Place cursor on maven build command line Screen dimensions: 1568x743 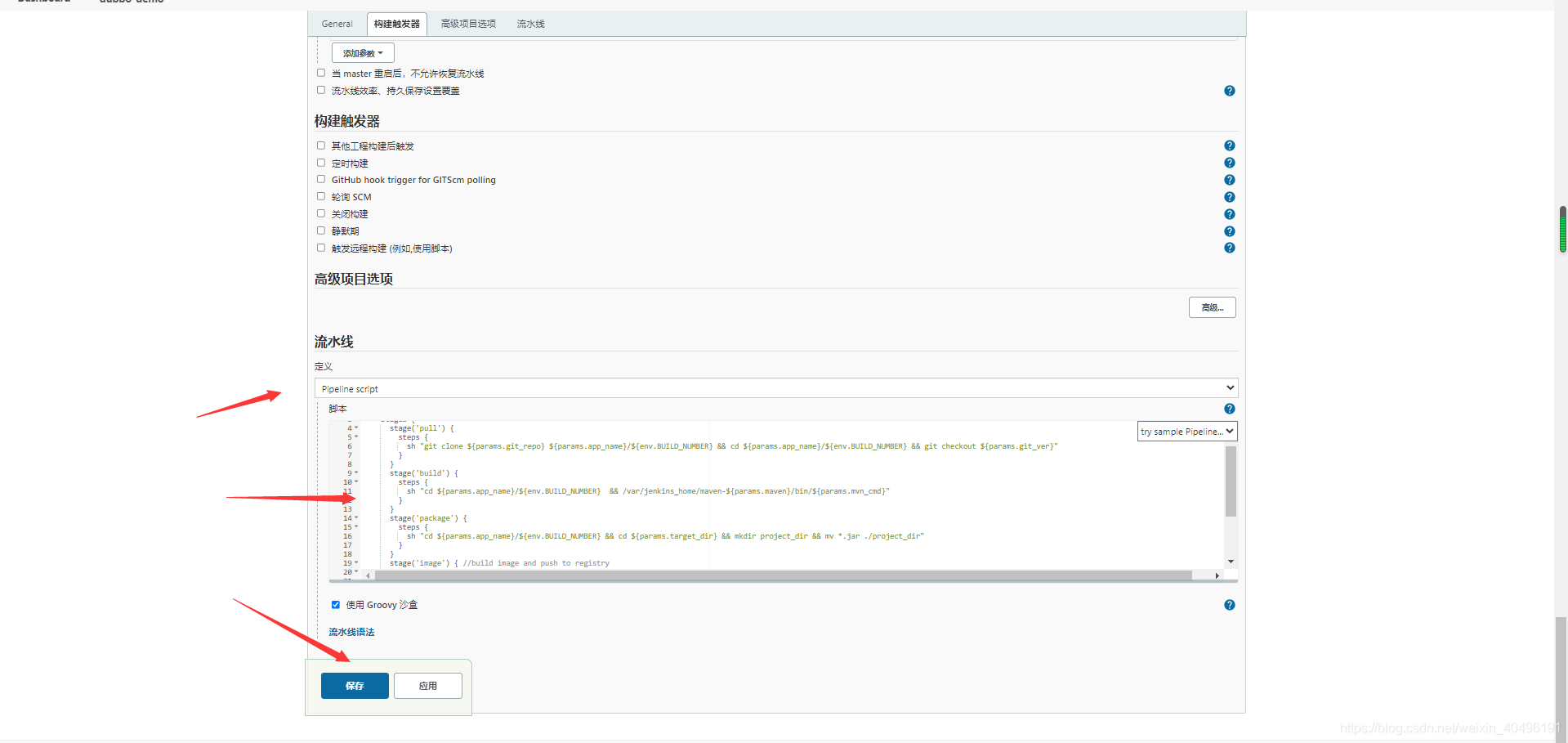pos(648,491)
